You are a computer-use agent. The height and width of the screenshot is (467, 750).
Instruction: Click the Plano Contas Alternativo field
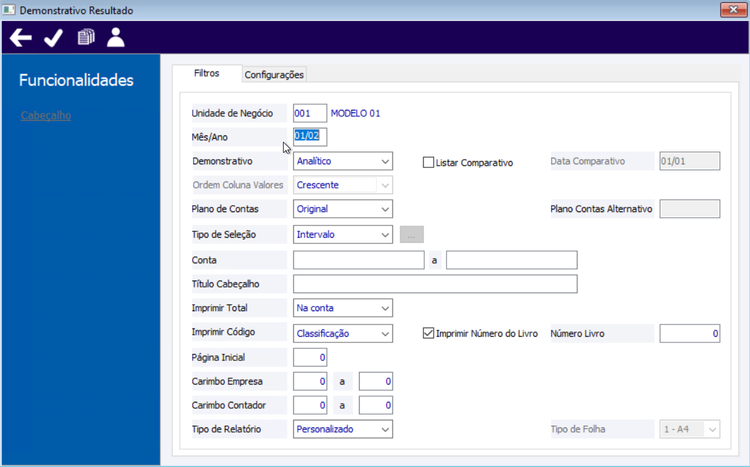pyautogui.click(x=689, y=209)
